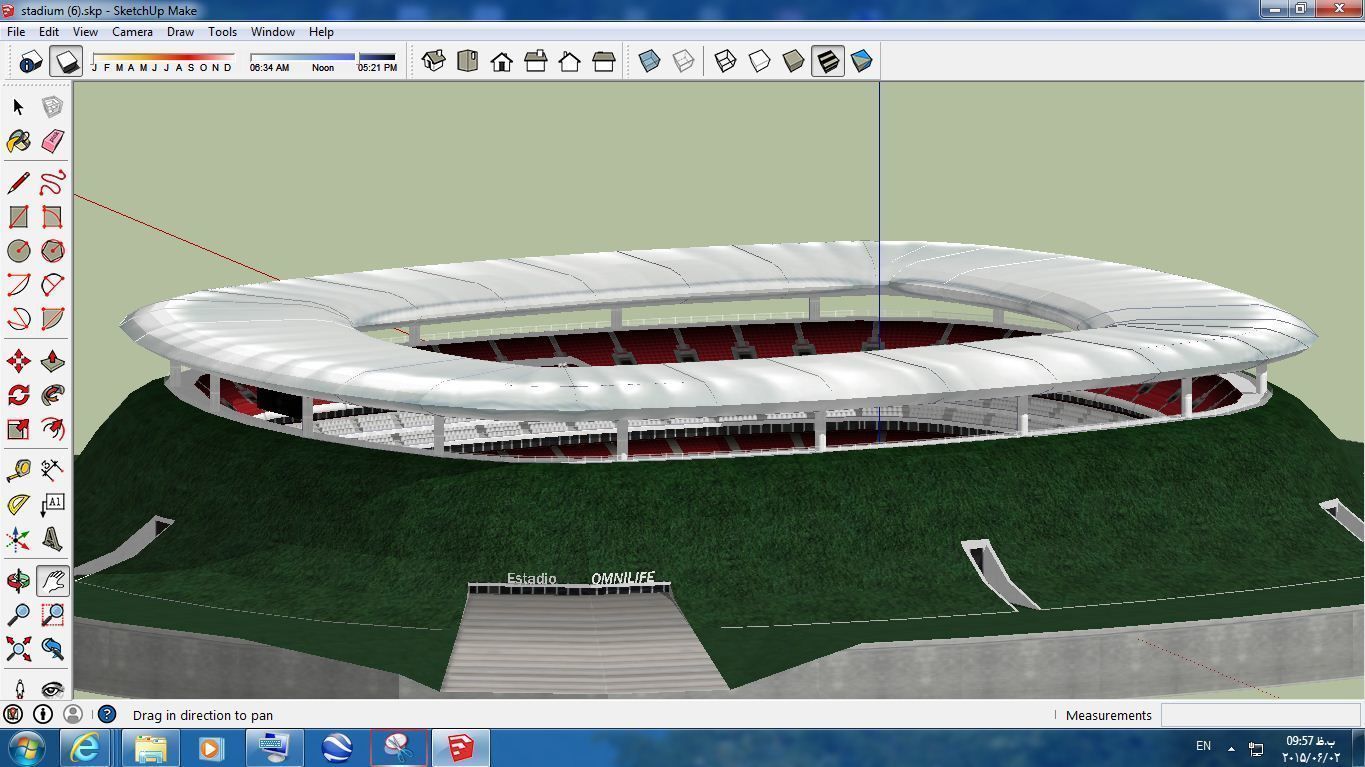This screenshot has width=1365, height=767.
Task: Pick the Paint Bucket tool
Action: (x=18, y=141)
